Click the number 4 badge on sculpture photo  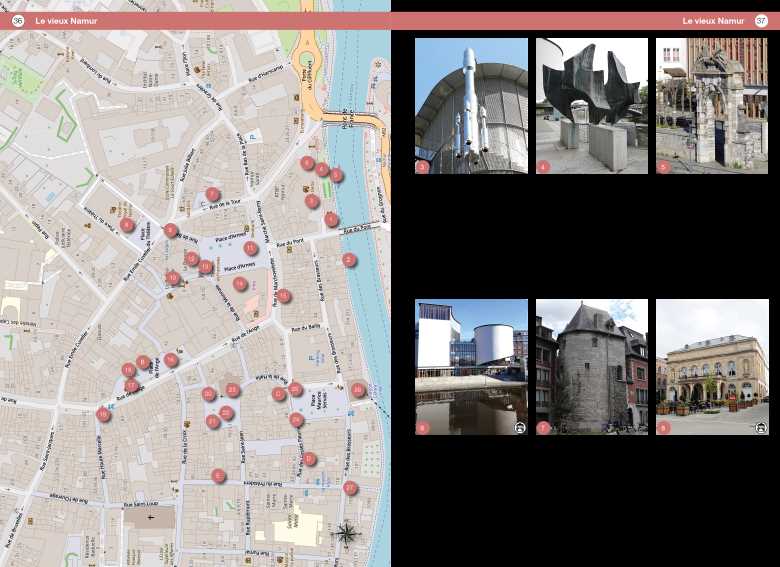coord(543,167)
